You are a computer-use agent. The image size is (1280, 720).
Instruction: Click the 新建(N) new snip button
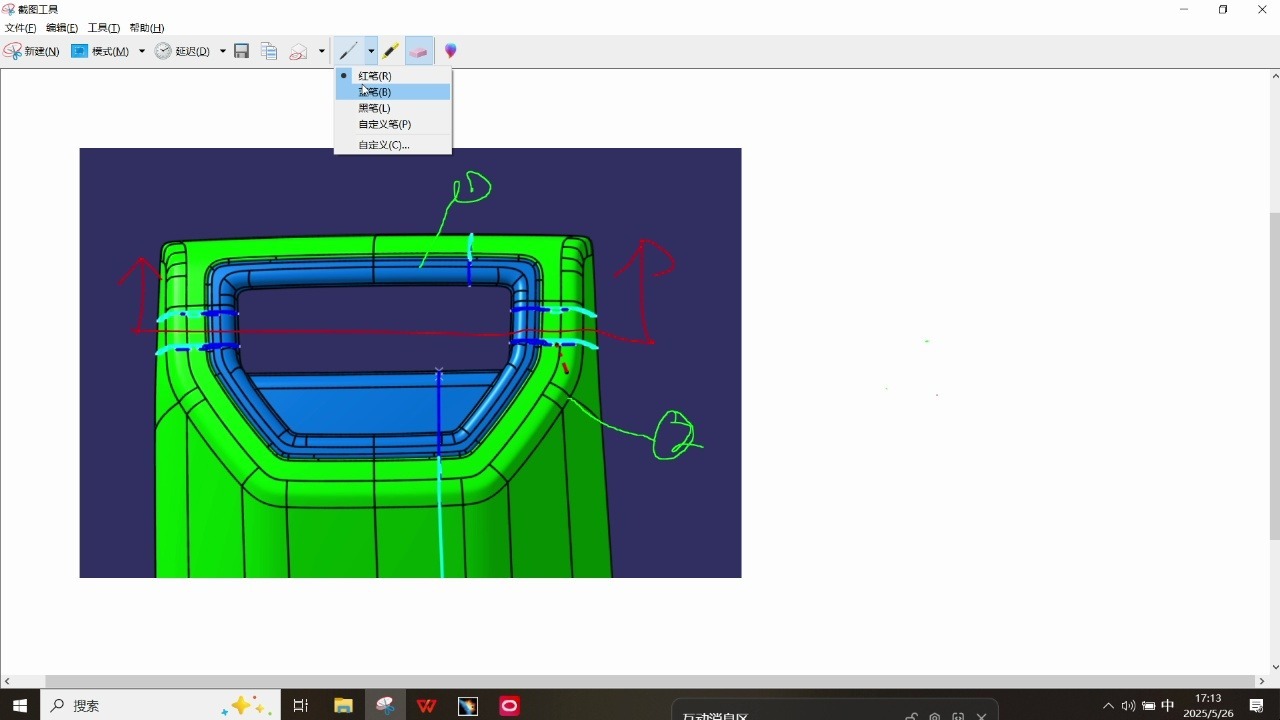[32, 51]
